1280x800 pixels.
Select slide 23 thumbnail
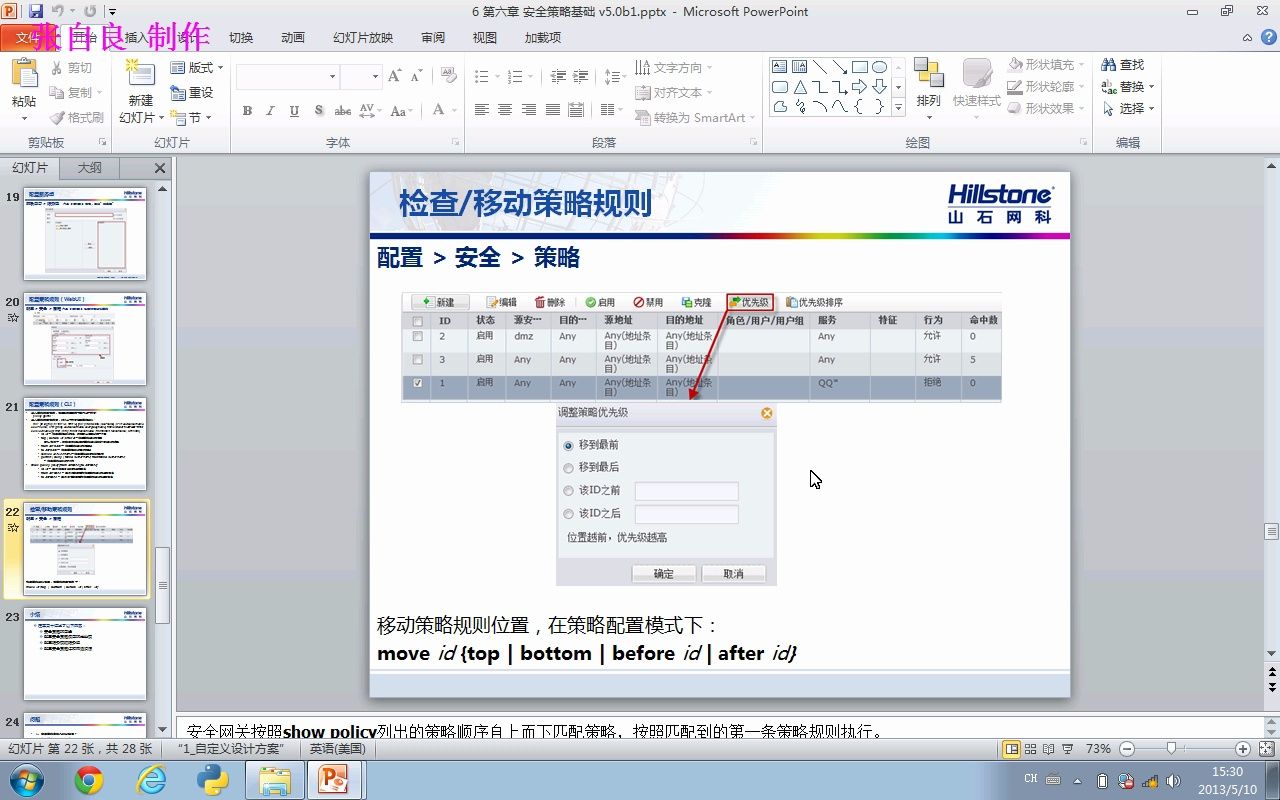tap(85, 654)
